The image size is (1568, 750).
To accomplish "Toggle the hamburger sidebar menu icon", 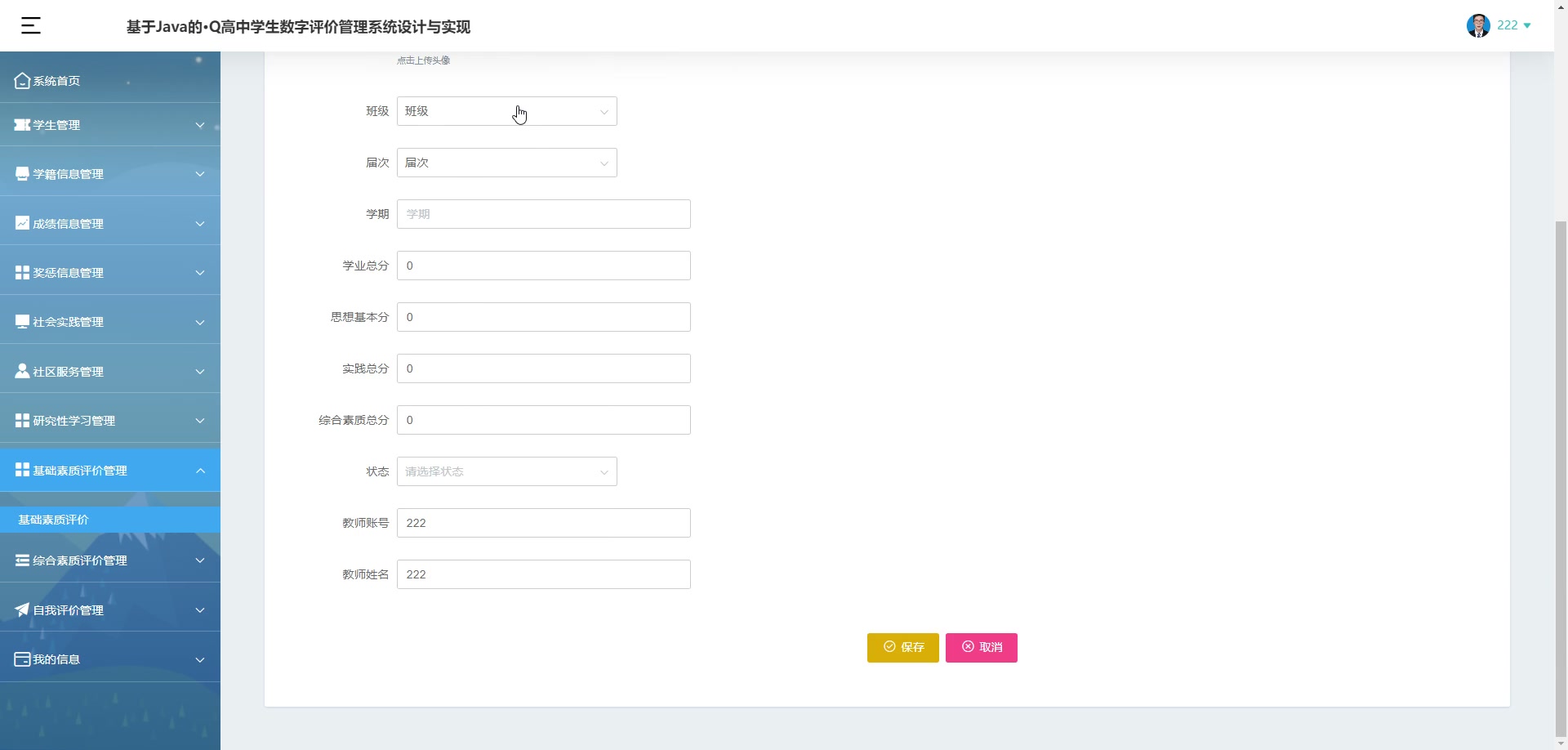I will 31,25.
